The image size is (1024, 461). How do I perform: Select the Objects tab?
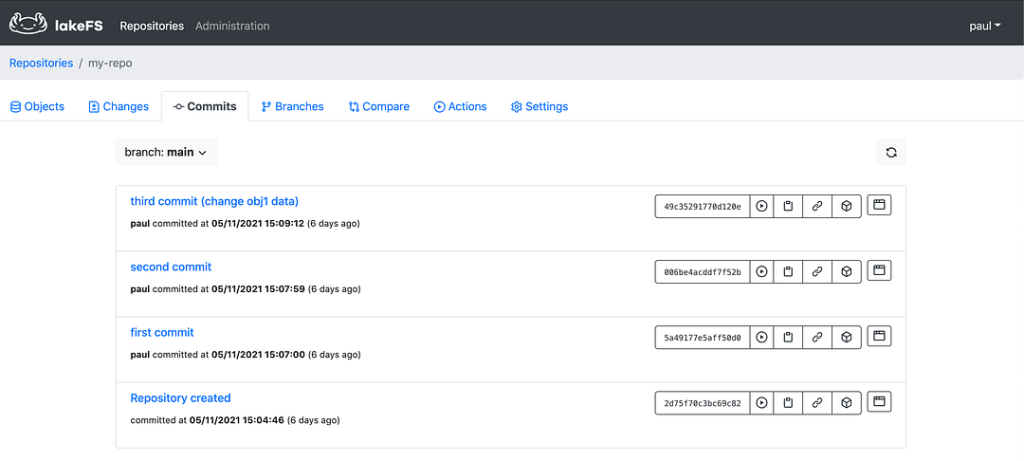(37, 106)
